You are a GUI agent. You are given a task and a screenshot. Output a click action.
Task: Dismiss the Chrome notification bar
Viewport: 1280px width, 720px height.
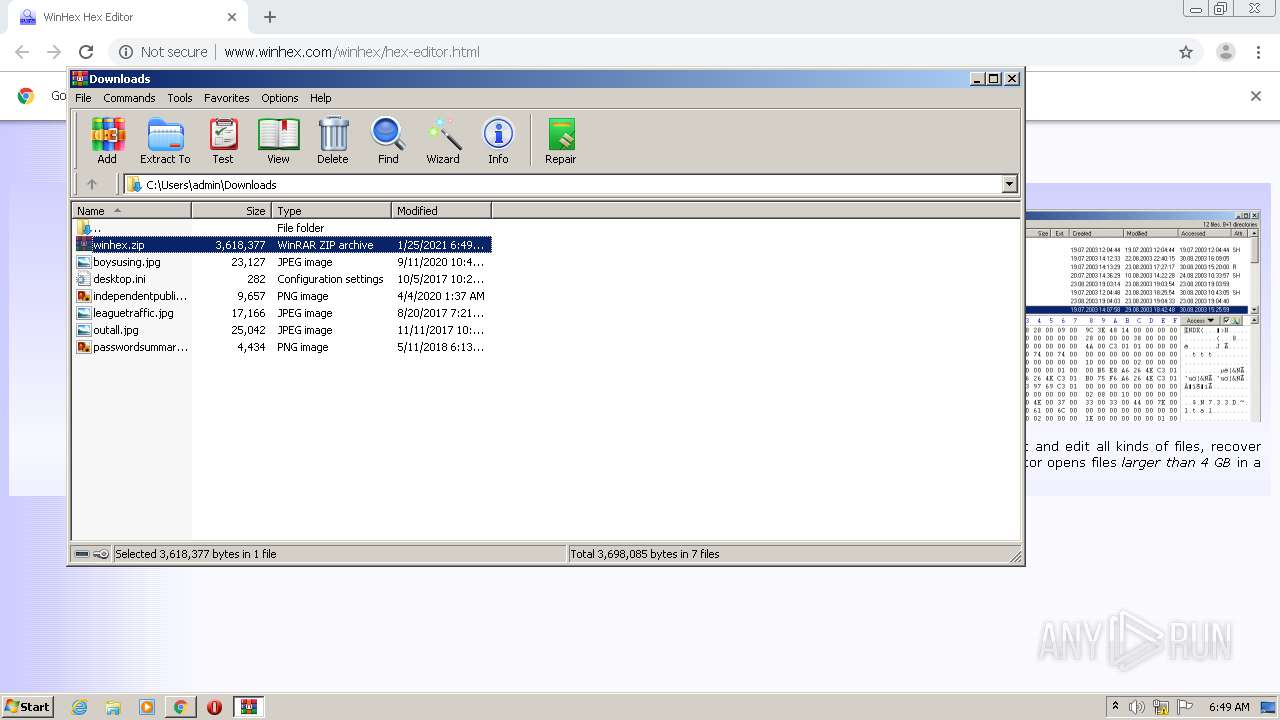pyautogui.click(x=1256, y=96)
